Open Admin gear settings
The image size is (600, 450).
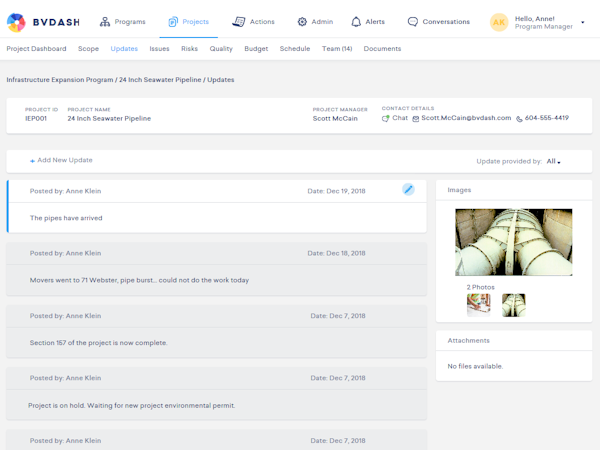point(302,22)
